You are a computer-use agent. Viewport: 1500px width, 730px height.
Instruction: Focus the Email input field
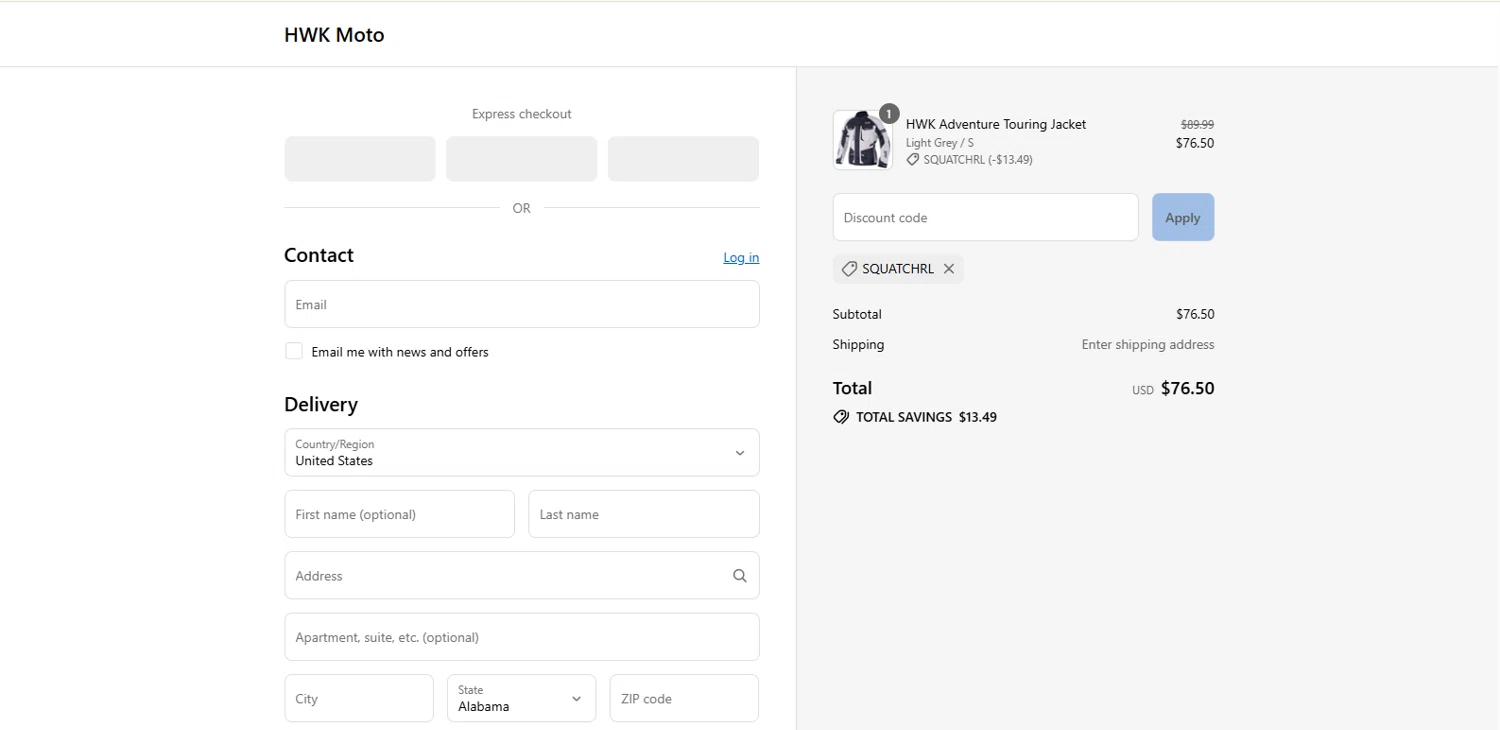[x=521, y=304]
